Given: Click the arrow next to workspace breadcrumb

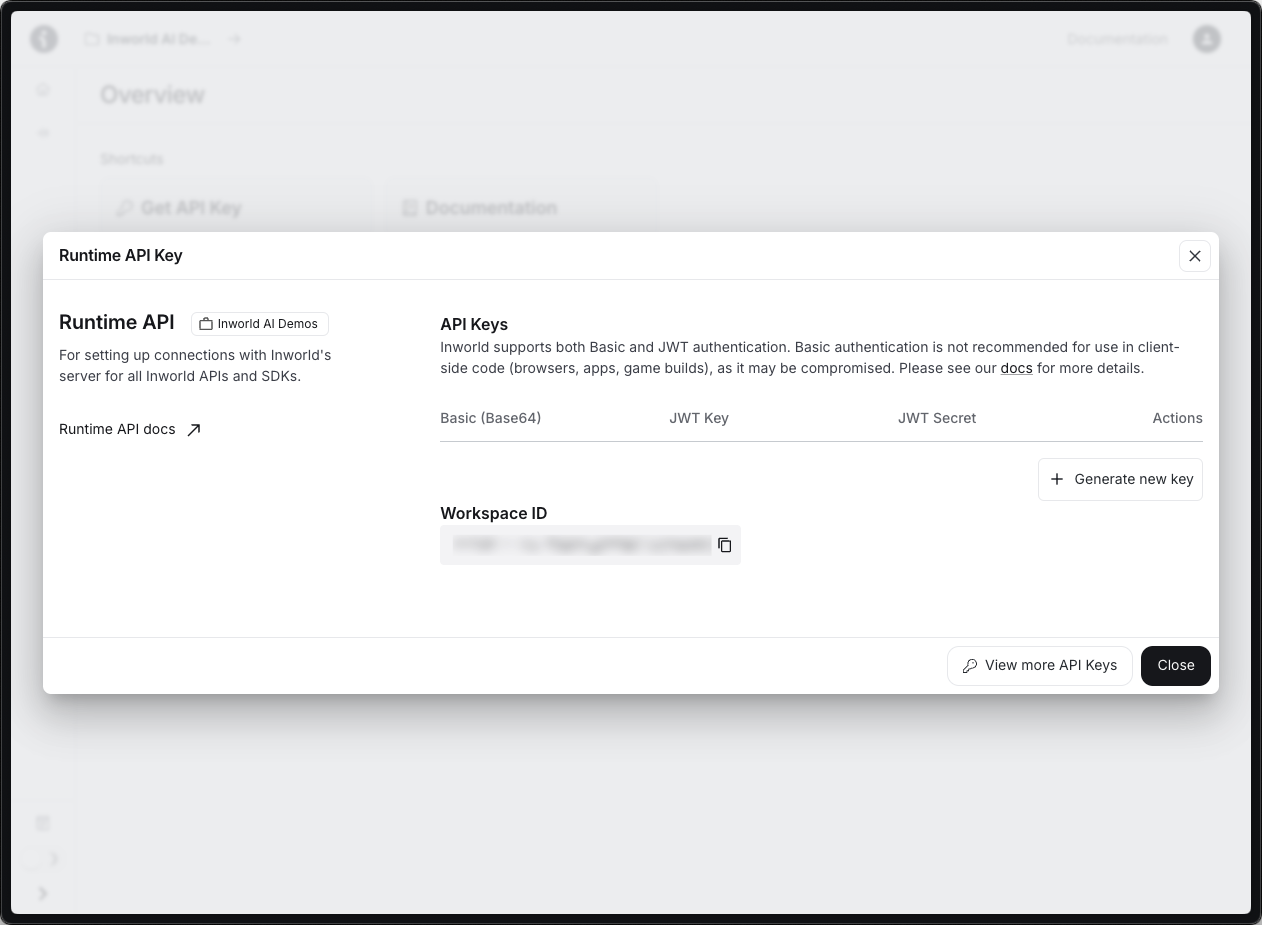Looking at the screenshot, I should click(234, 39).
